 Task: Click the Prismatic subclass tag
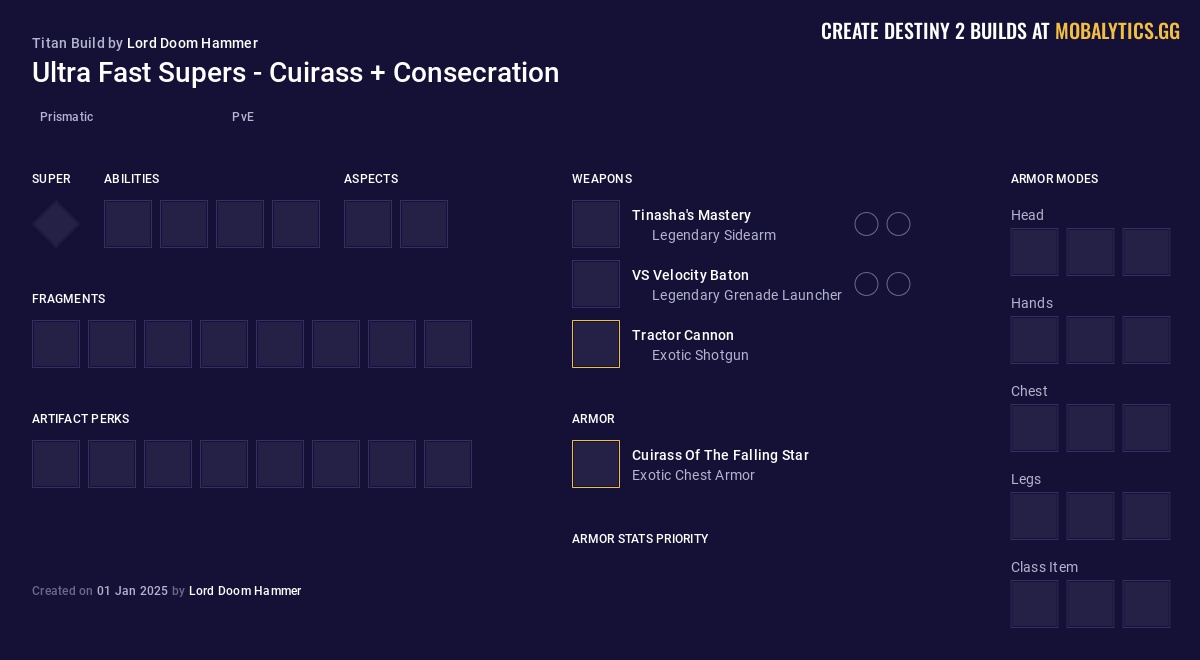pyautogui.click(x=67, y=117)
